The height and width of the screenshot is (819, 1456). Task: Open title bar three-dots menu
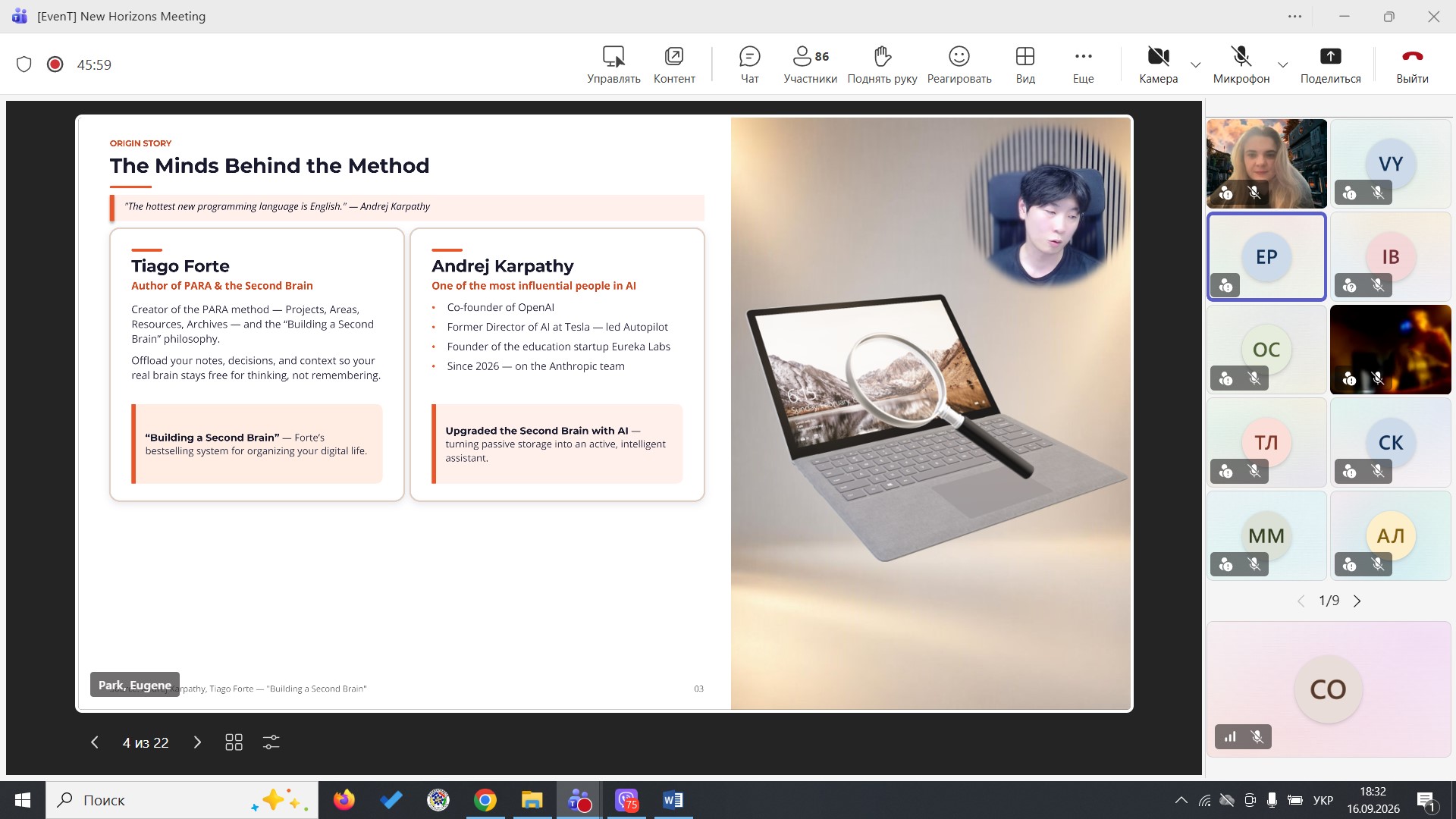[1294, 16]
